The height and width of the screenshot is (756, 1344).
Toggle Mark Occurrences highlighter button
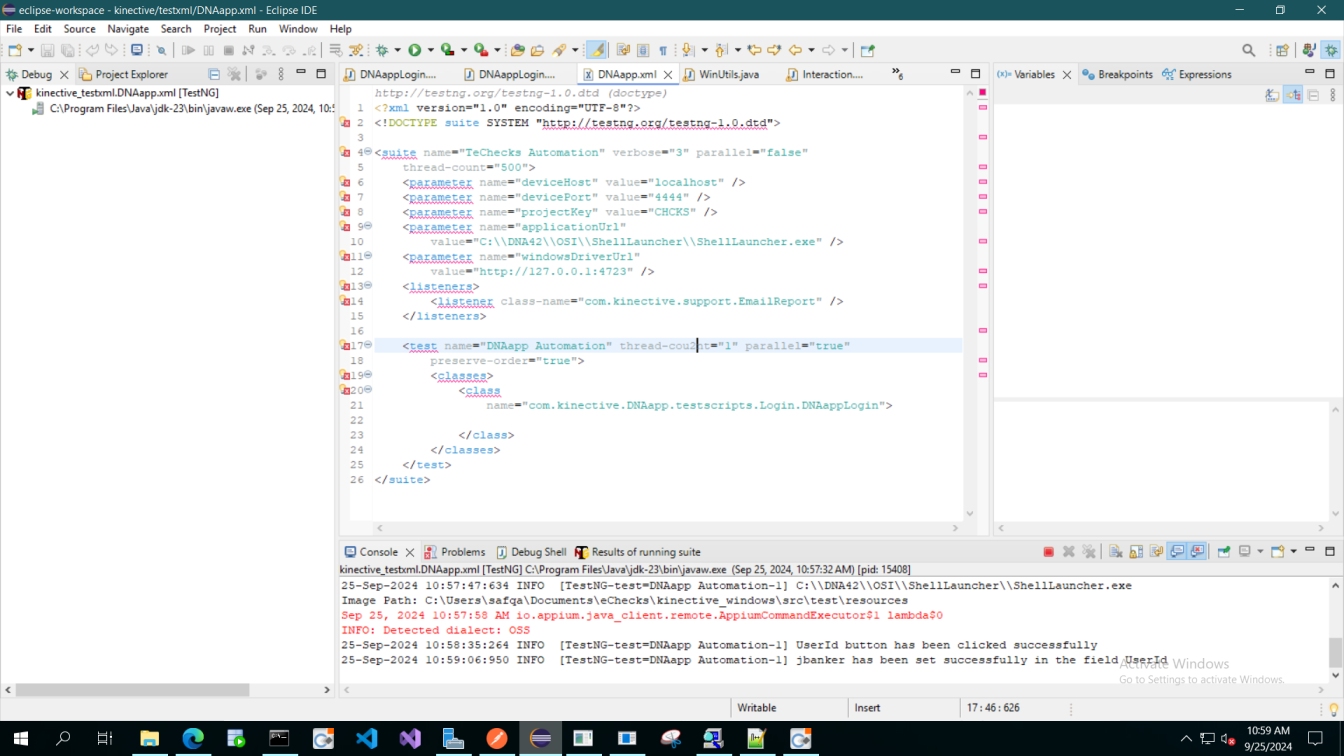pos(597,50)
